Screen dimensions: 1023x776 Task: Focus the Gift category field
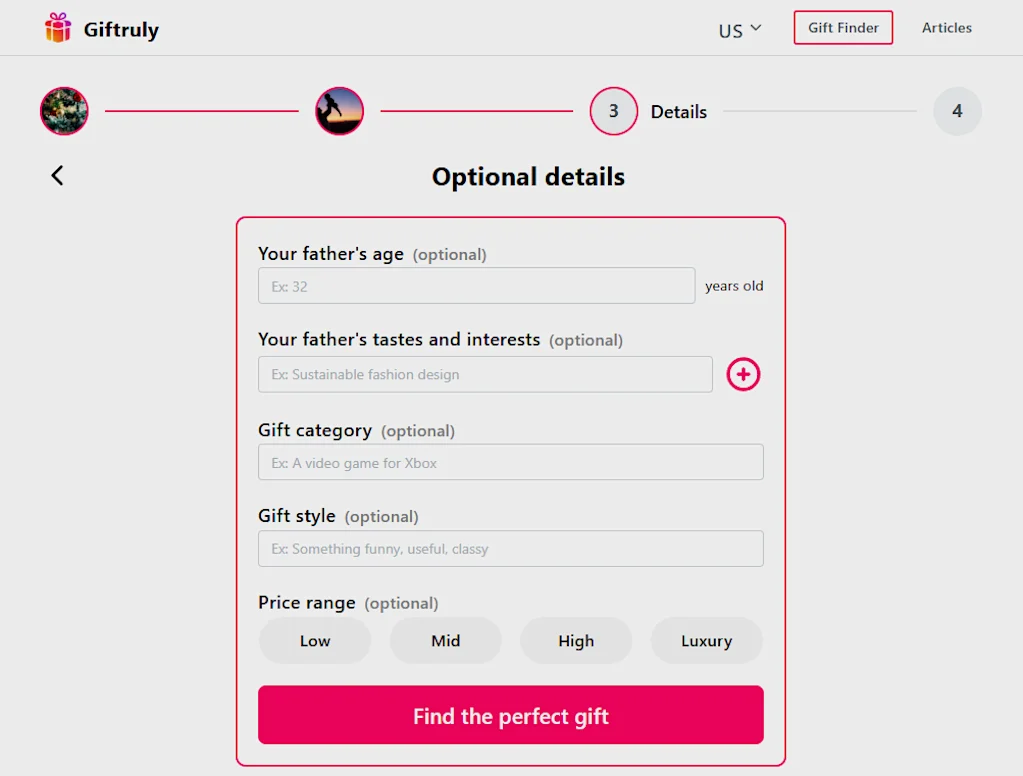point(510,462)
